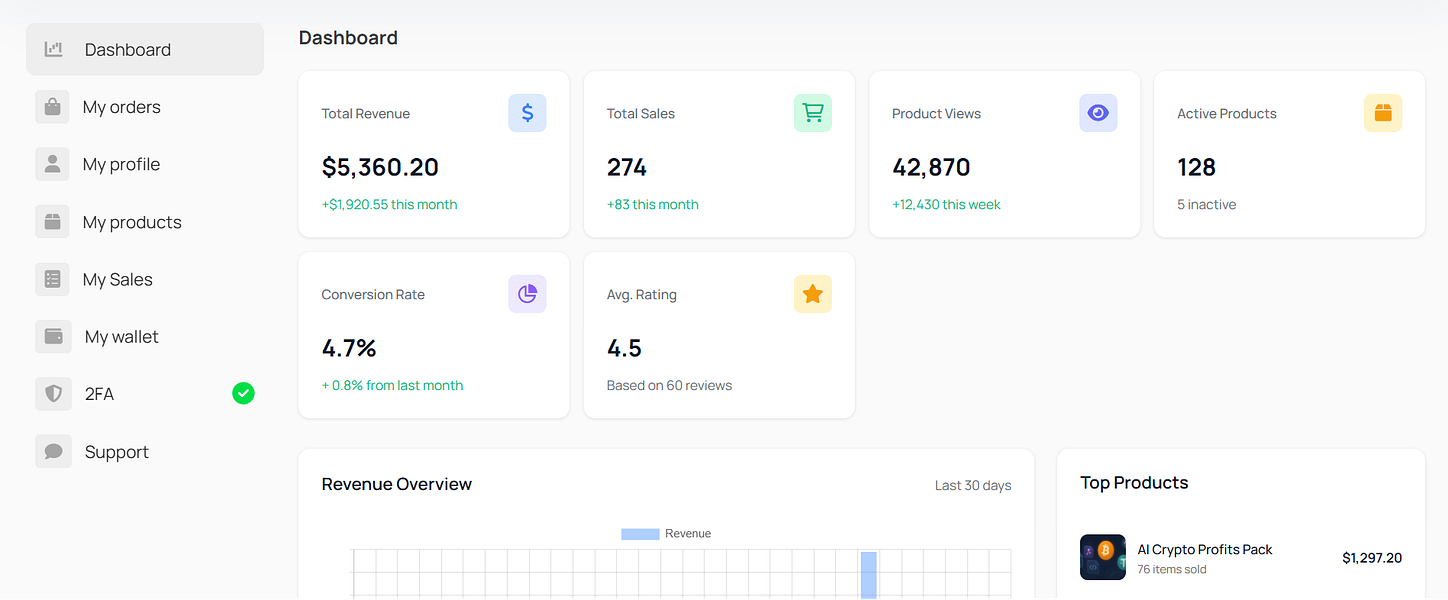Open My profile page
Viewport: 1448px width, 600px height.
pos(145,164)
